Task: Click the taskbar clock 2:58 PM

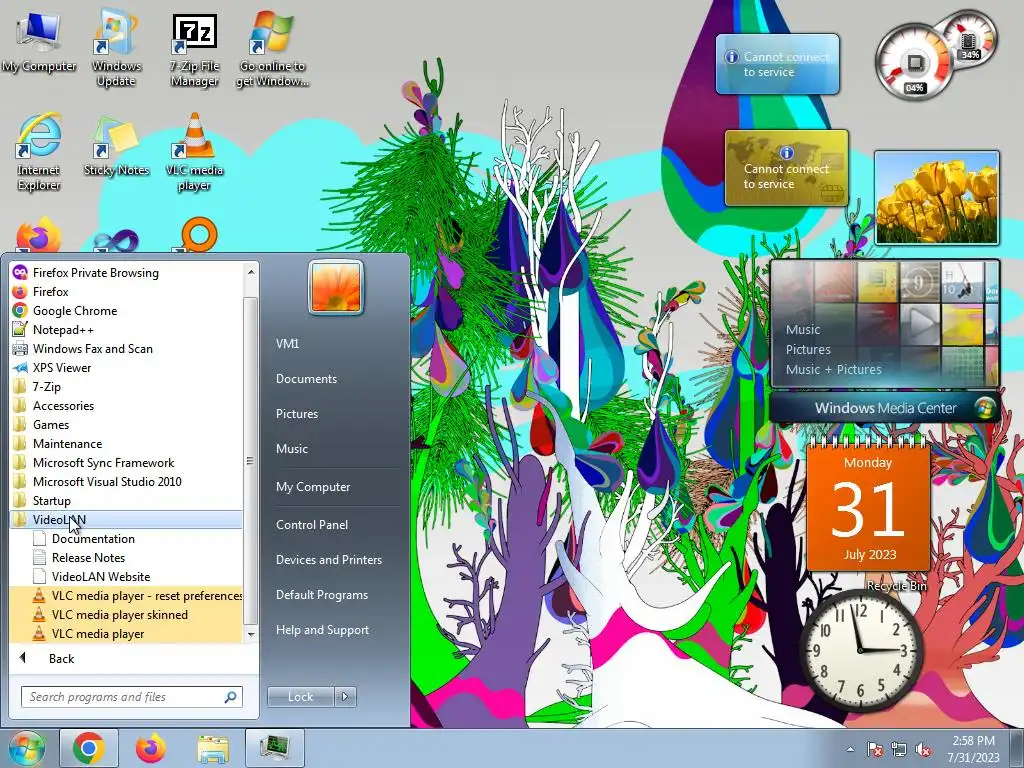Action: 973,741
